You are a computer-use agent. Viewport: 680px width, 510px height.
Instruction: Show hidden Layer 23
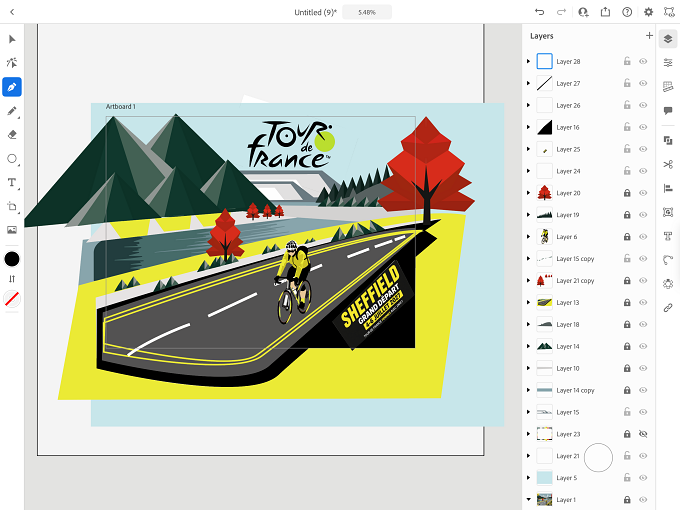(x=643, y=434)
